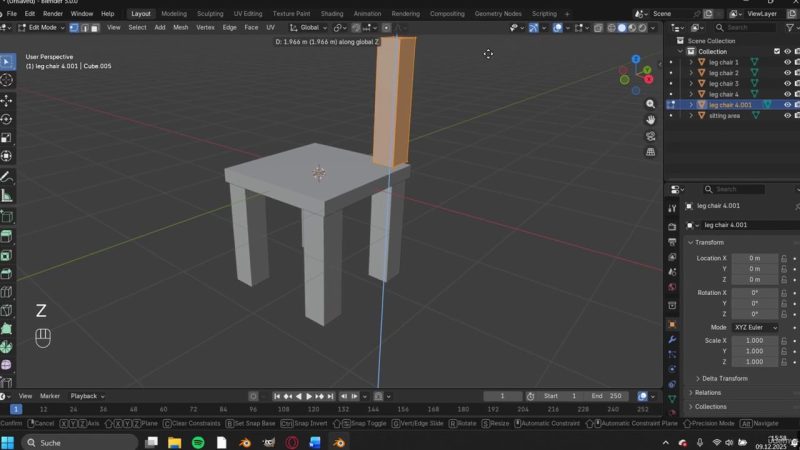Viewport: 800px width, 450px height.
Task: Activate the Measure tool in the toolbar
Action: point(6,196)
